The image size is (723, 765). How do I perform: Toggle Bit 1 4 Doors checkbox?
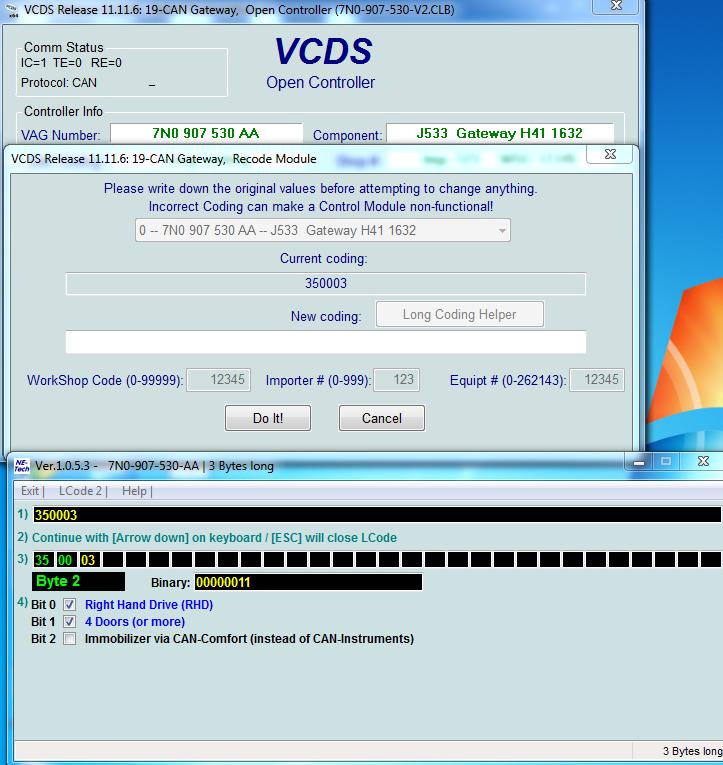tap(70, 622)
